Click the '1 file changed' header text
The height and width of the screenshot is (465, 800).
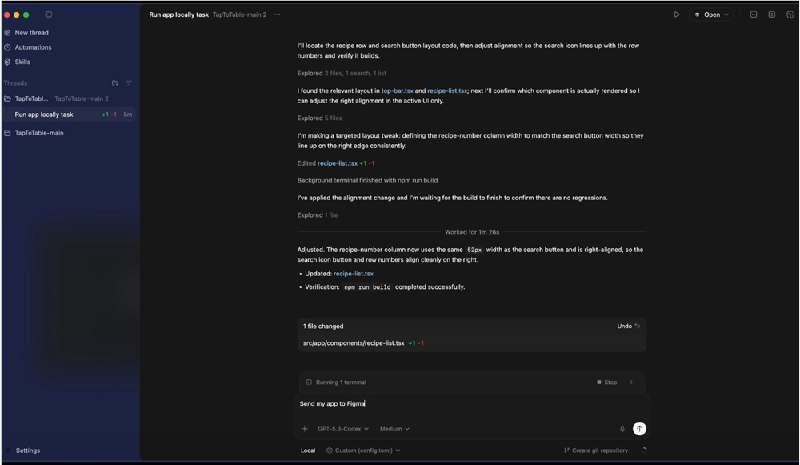323,326
